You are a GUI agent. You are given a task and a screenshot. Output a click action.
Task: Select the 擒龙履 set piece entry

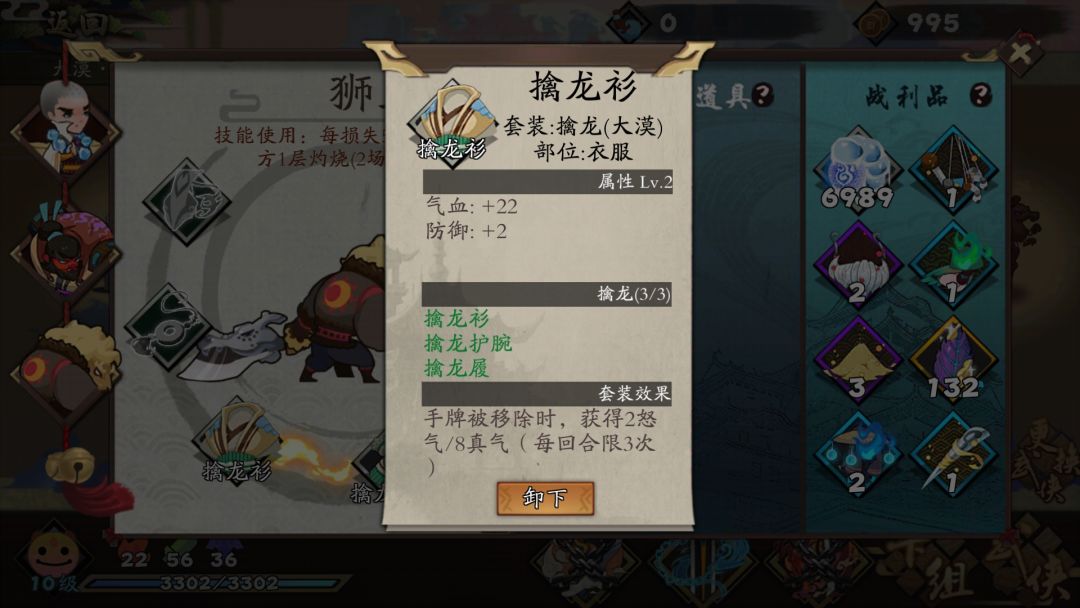click(457, 368)
